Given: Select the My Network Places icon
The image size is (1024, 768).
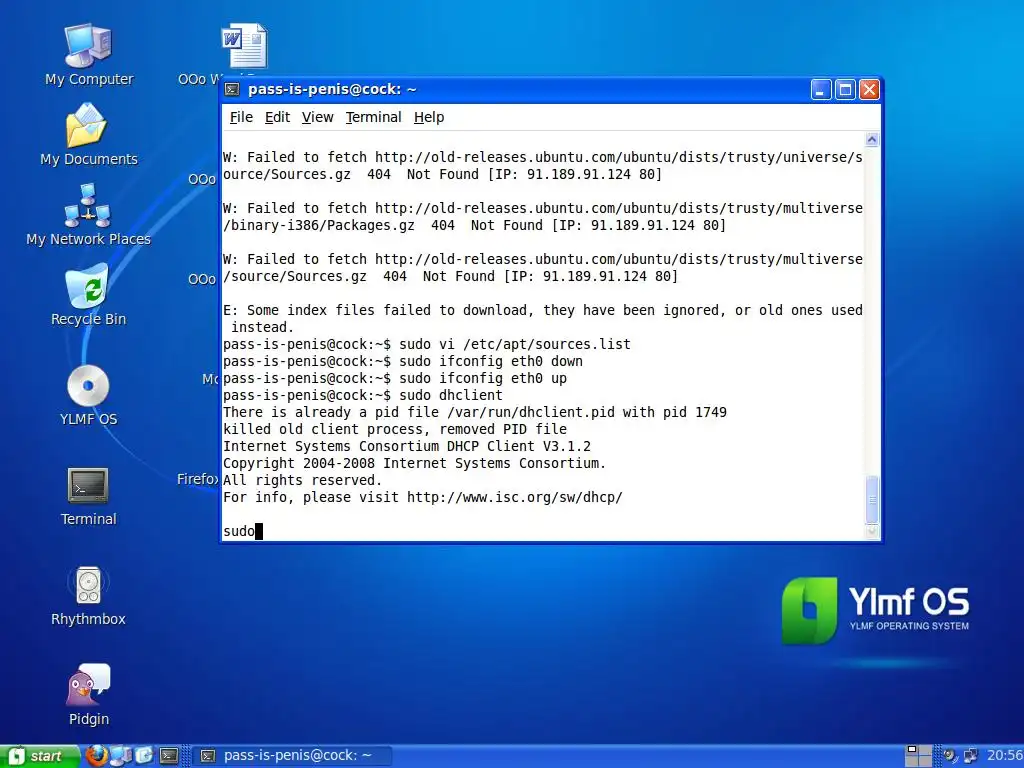Looking at the screenshot, I should tap(88, 215).
